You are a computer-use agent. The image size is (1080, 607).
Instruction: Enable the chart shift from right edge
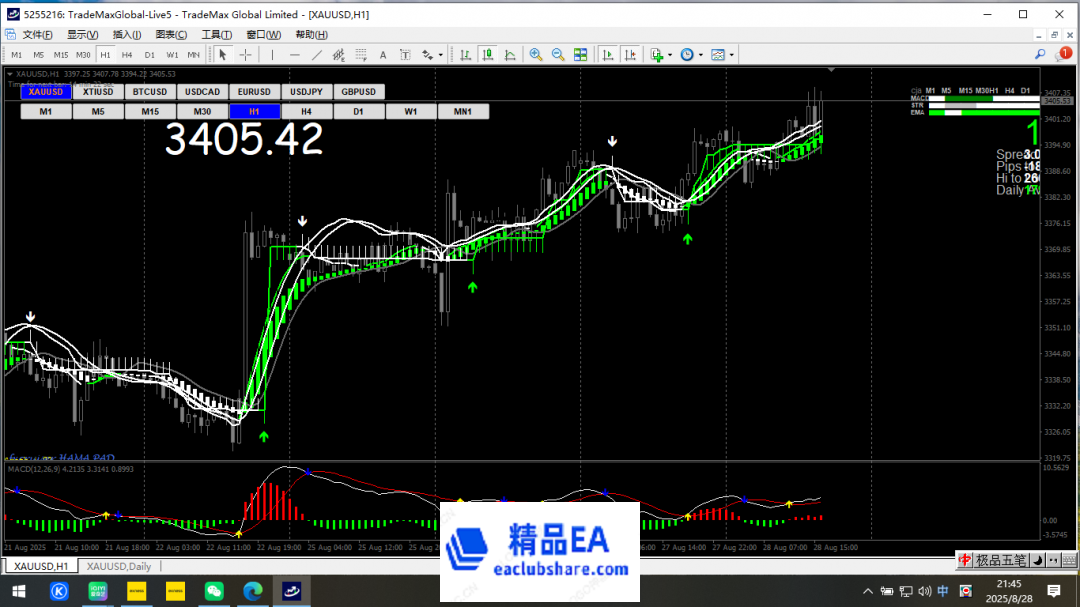pos(631,54)
